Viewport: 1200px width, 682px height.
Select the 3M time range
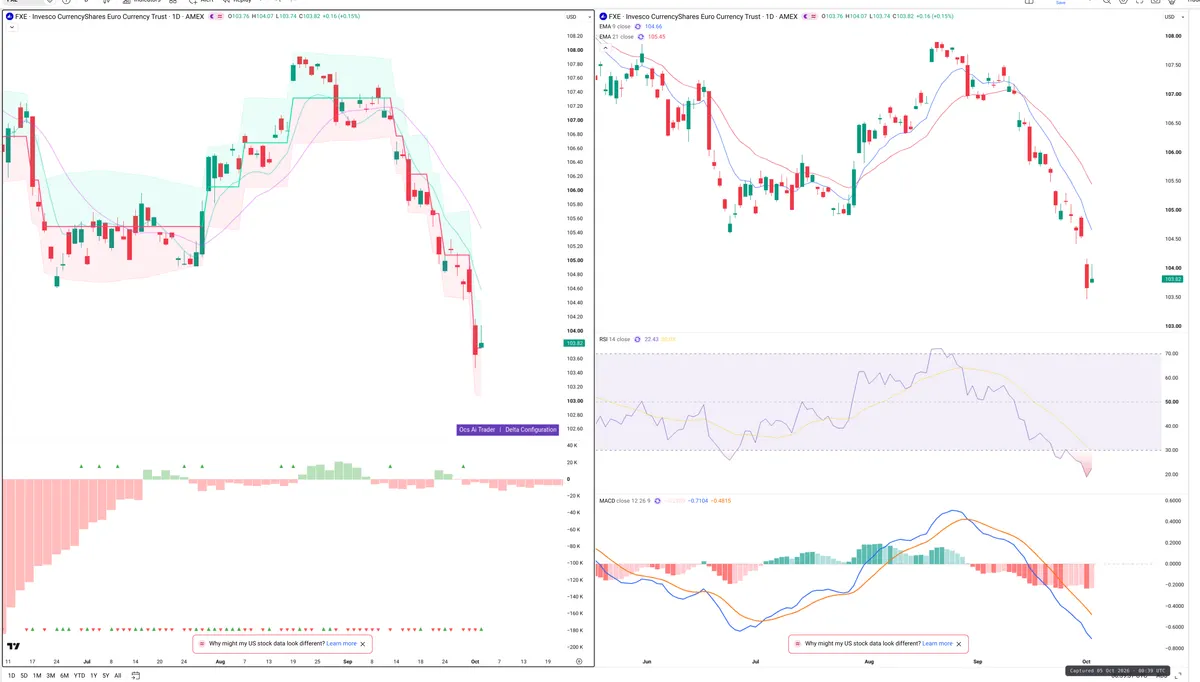(51, 675)
